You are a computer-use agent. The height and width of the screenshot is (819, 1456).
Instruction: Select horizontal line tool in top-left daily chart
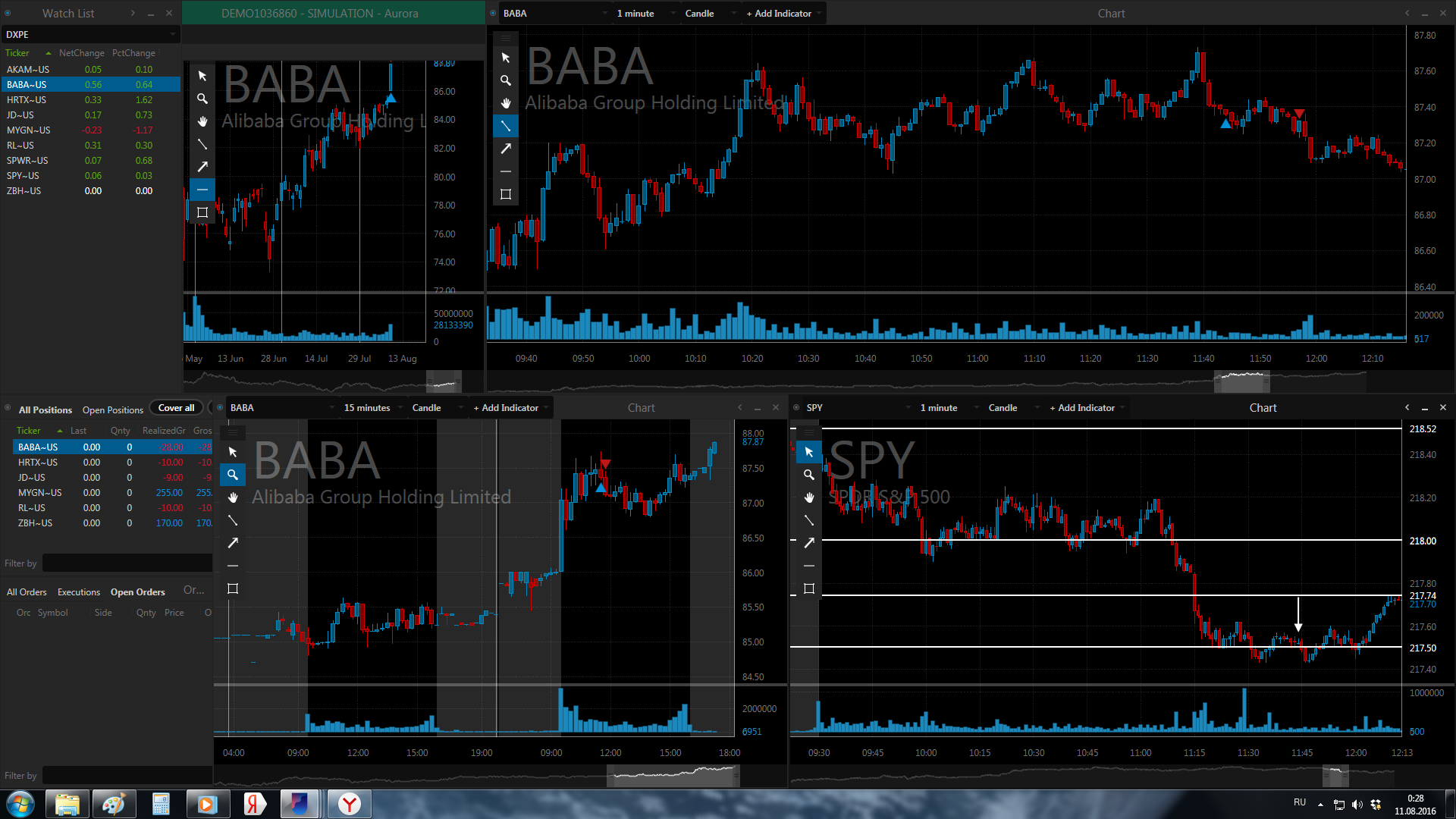pyautogui.click(x=202, y=190)
